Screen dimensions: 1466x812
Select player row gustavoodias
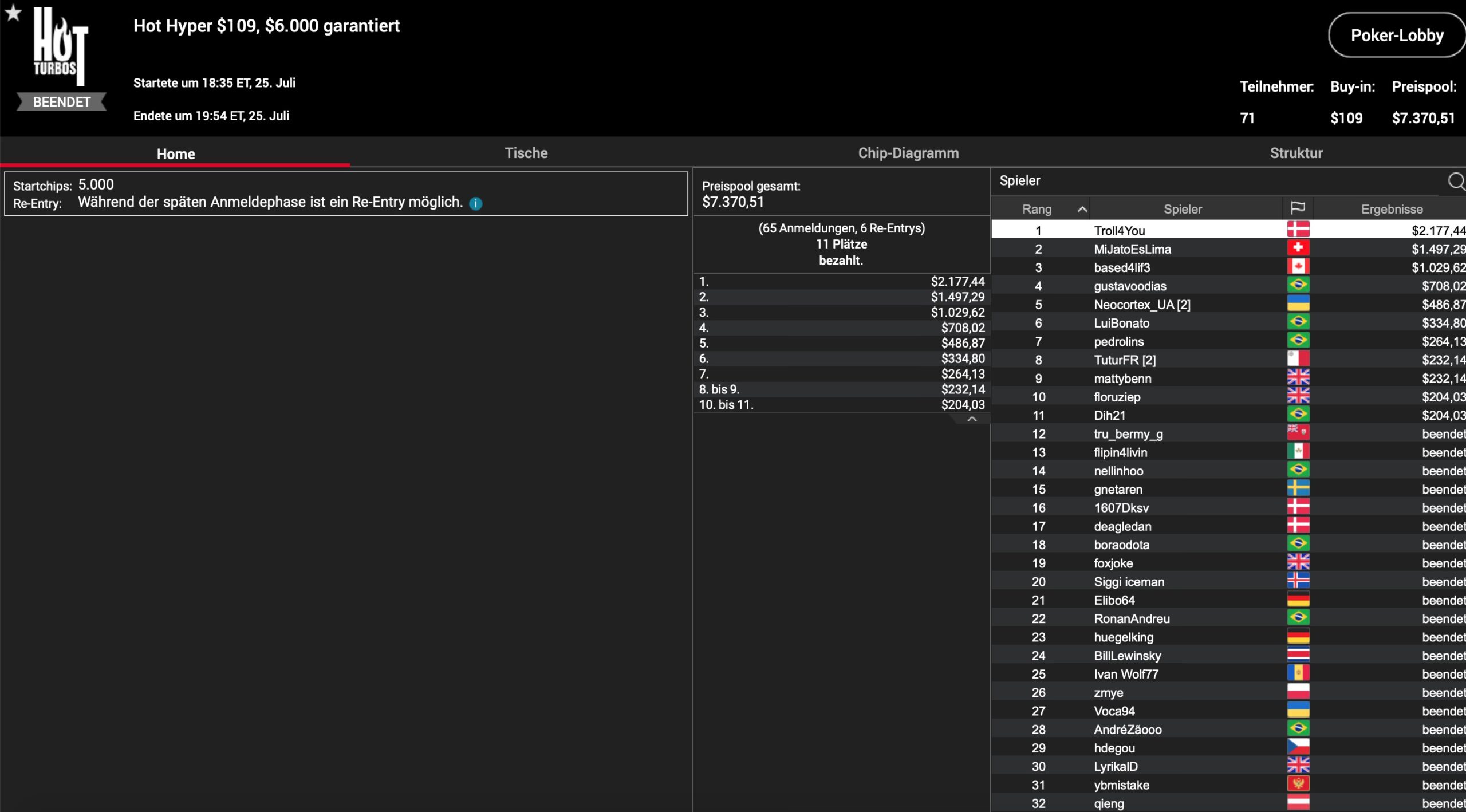point(1129,286)
